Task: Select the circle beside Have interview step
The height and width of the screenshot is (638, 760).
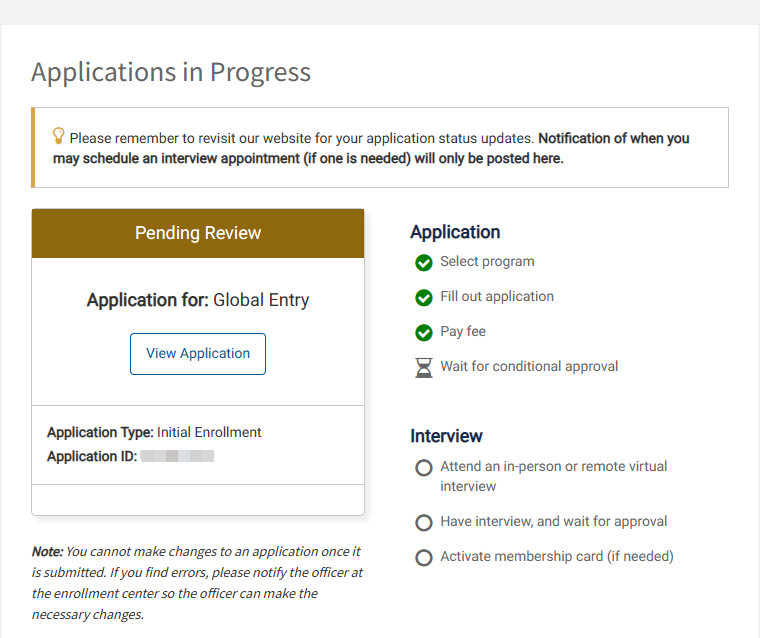Action: [424, 523]
